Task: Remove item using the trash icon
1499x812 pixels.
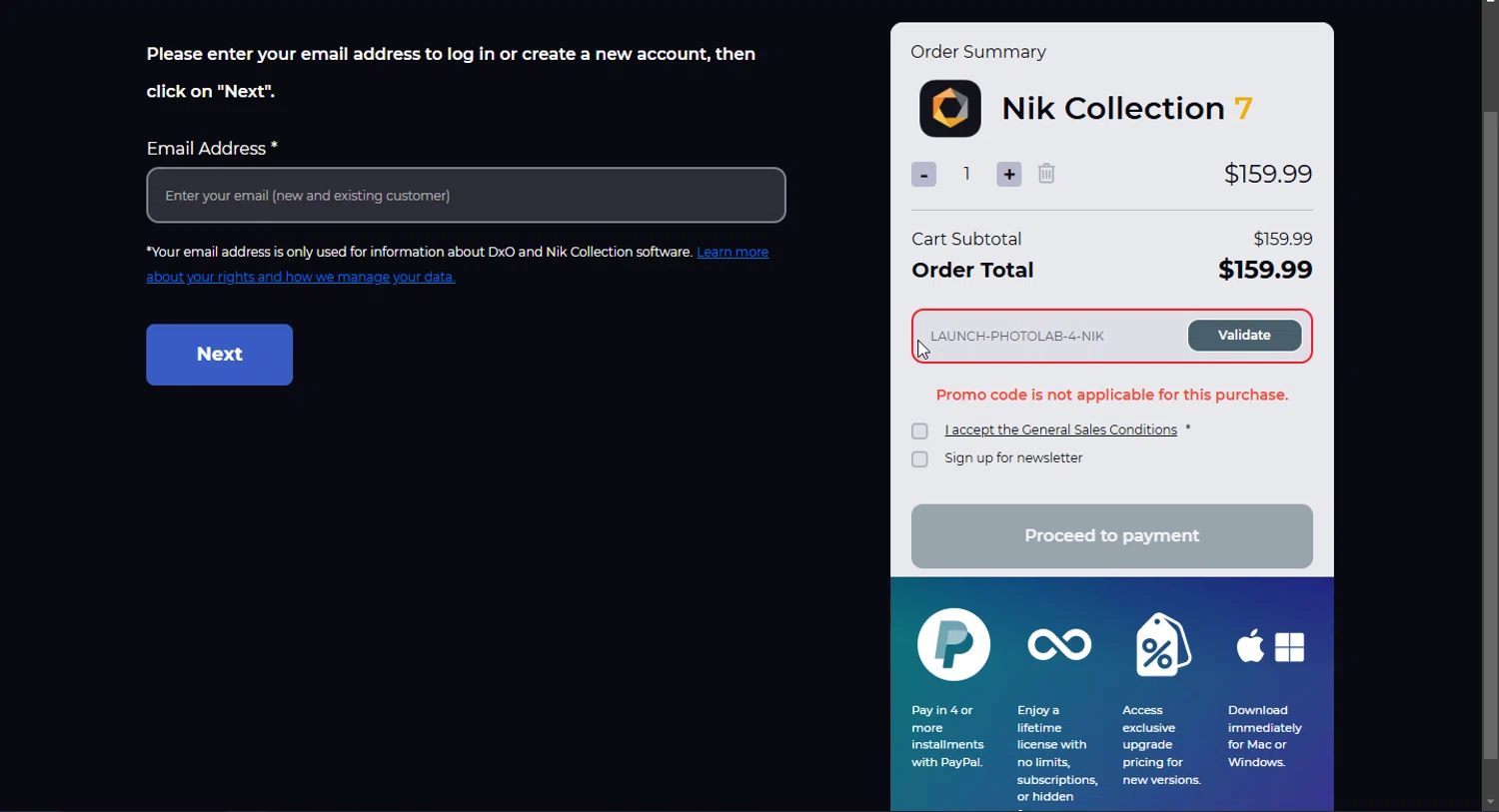Action: point(1046,174)
